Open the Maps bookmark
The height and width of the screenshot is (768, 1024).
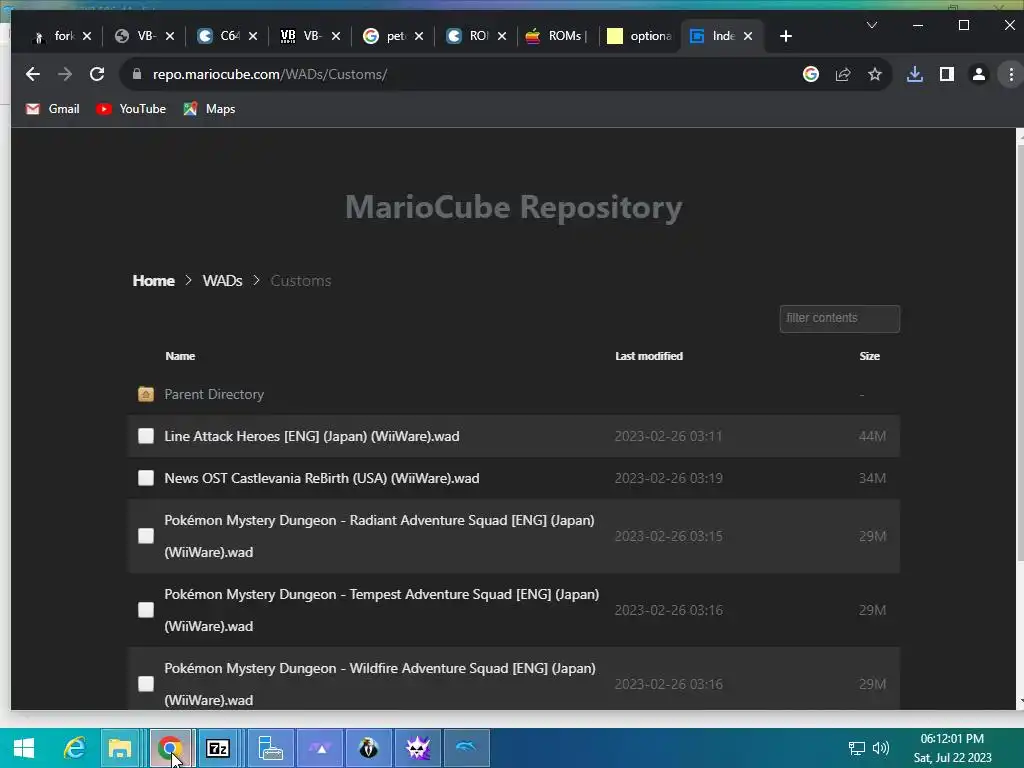[x=209, y=109]
